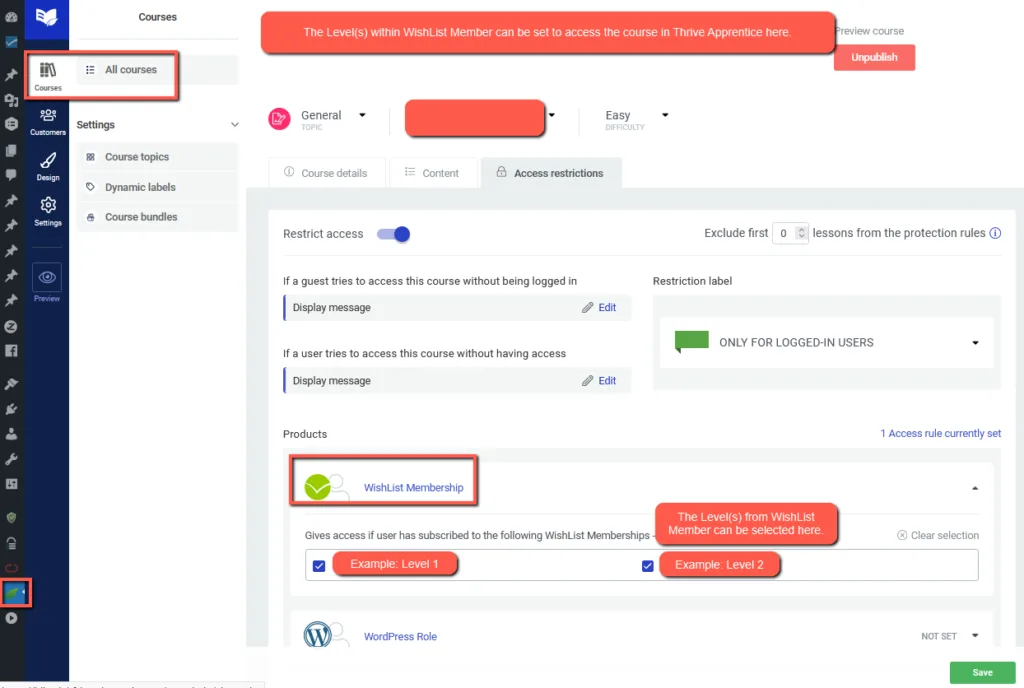Collapse the WishList Membership product section
The width and height of the screenshot is (1024, 688).
pyautogui.click(x=976, y=487)
